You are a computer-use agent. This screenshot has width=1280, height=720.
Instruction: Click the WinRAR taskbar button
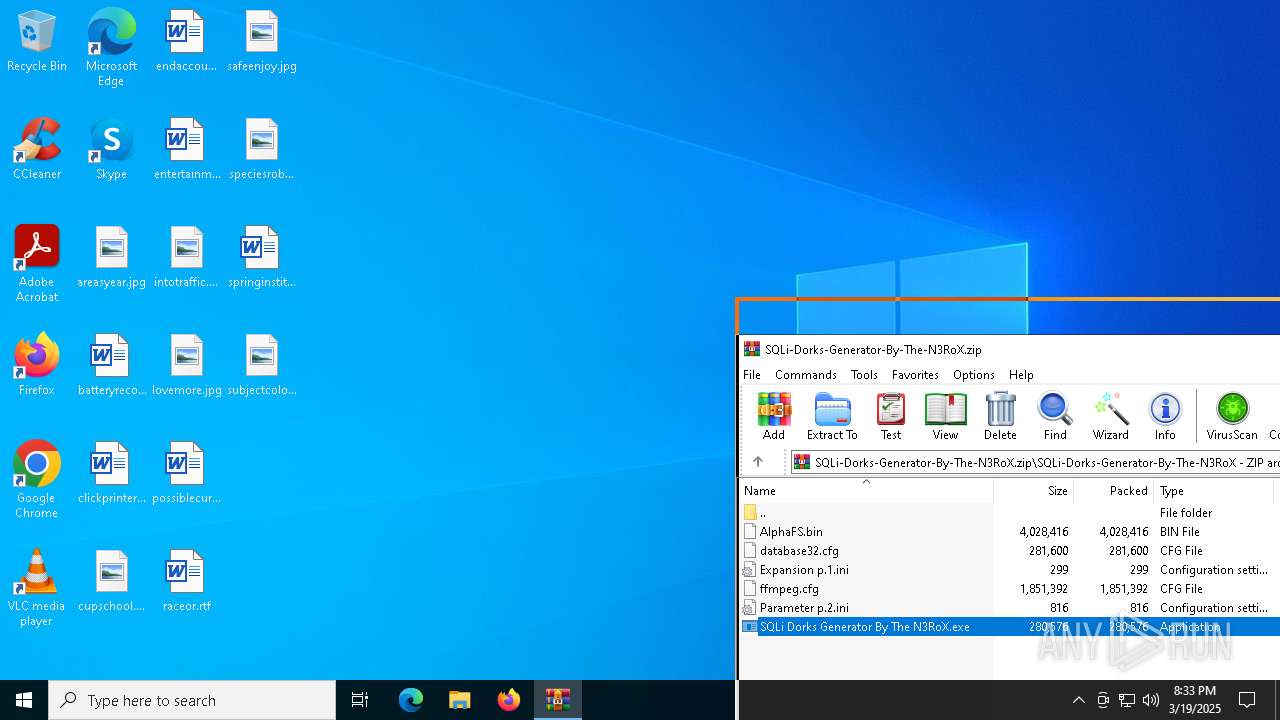pos(558,700)
